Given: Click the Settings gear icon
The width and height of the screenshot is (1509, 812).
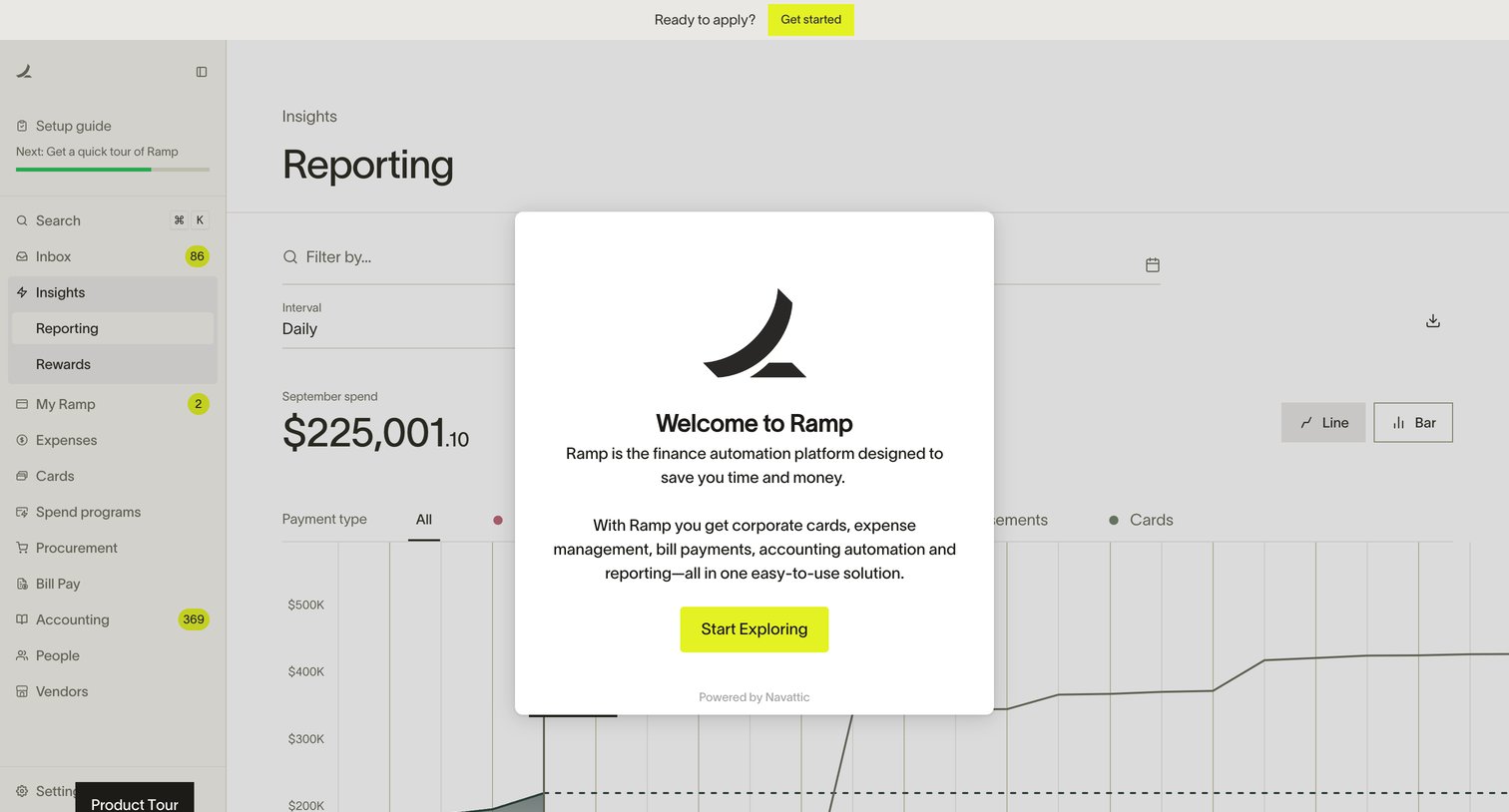Looking at the screenshot, I should tap(22, 791).
